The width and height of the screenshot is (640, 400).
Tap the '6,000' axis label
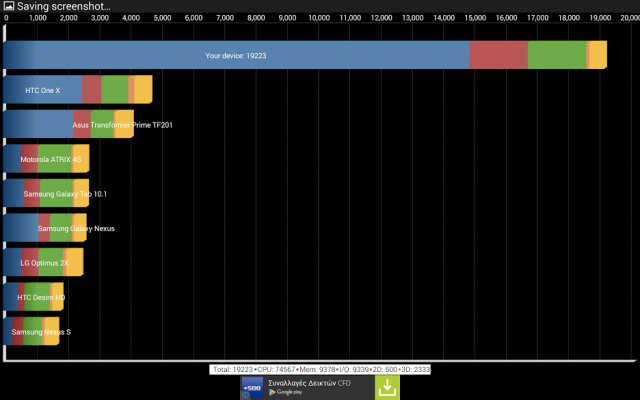click(193, 18)
